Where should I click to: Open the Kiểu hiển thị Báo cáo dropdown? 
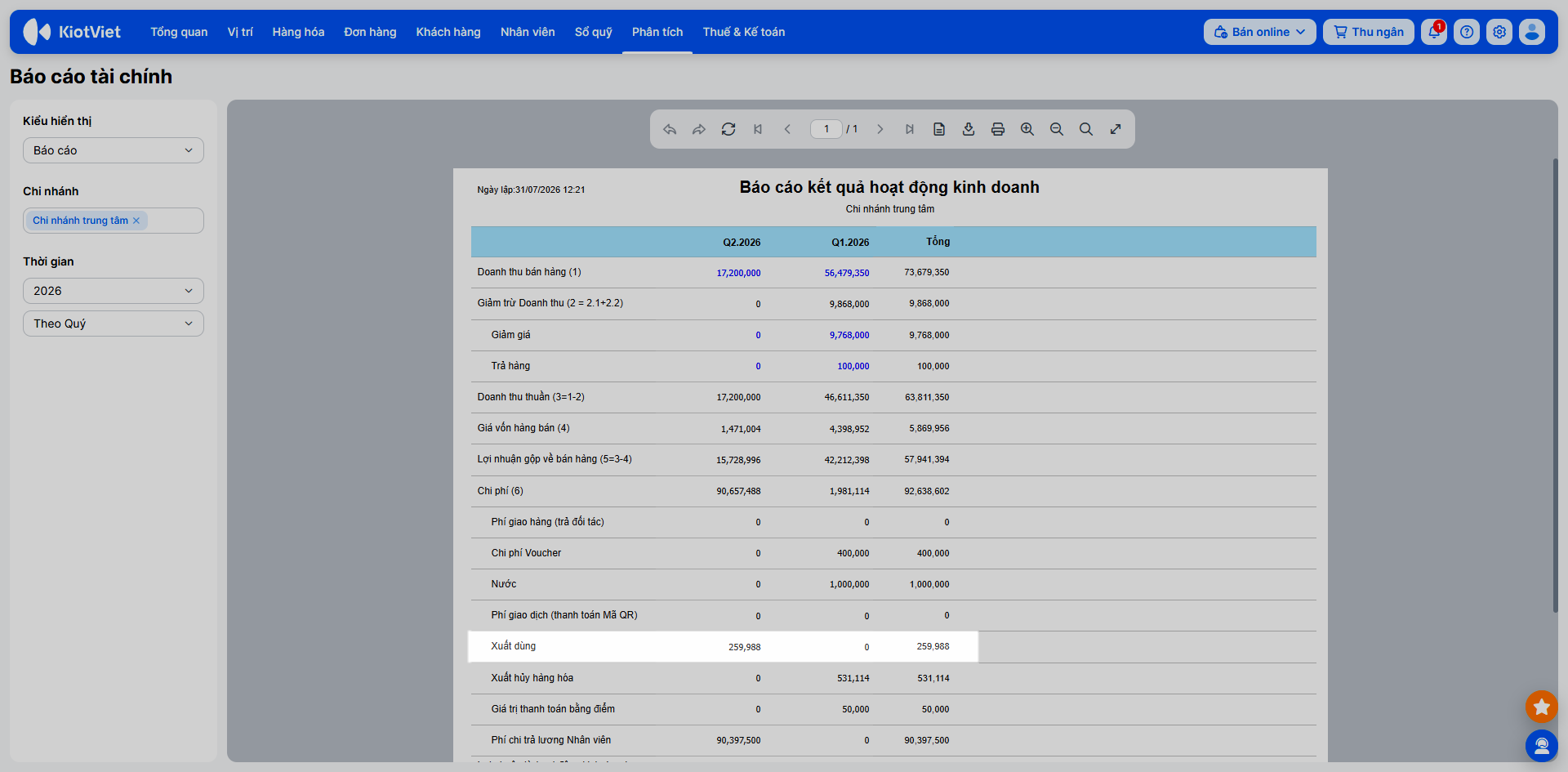click(114, 150)
